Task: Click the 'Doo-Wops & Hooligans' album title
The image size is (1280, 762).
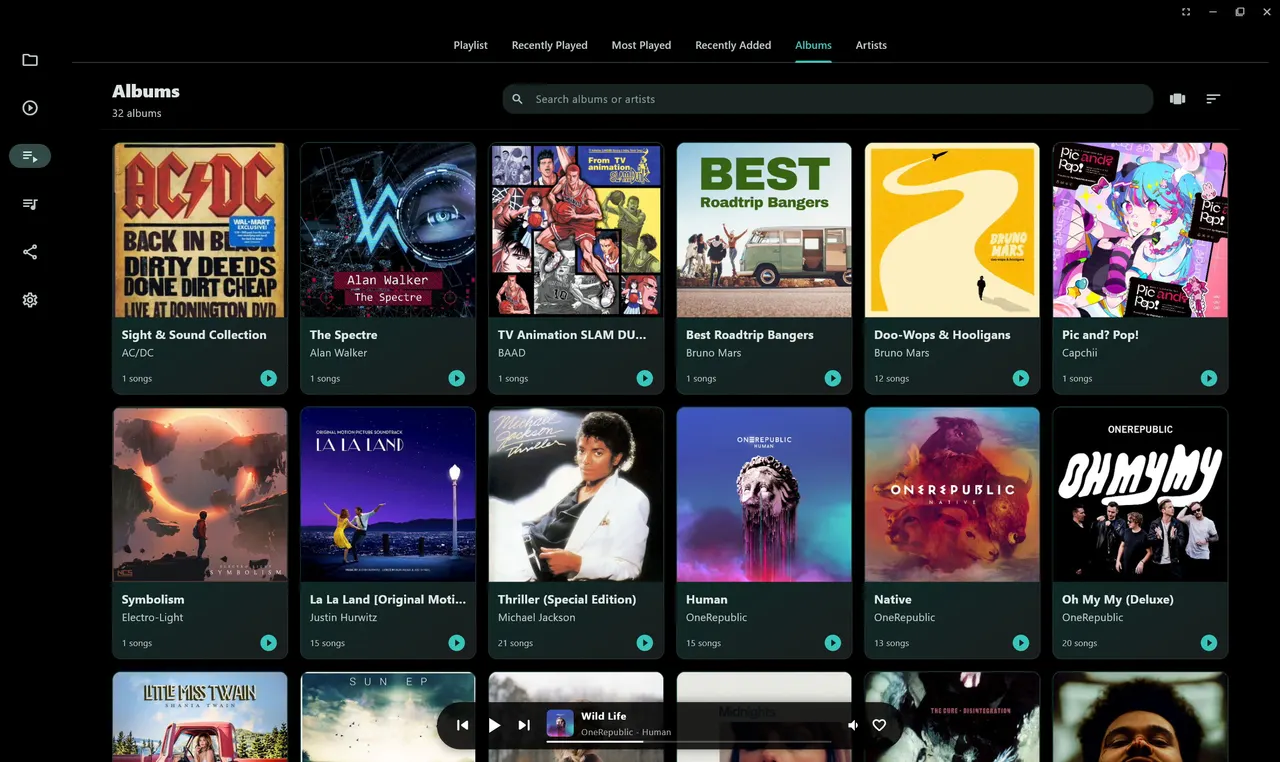Action: [x=940, y=335]
